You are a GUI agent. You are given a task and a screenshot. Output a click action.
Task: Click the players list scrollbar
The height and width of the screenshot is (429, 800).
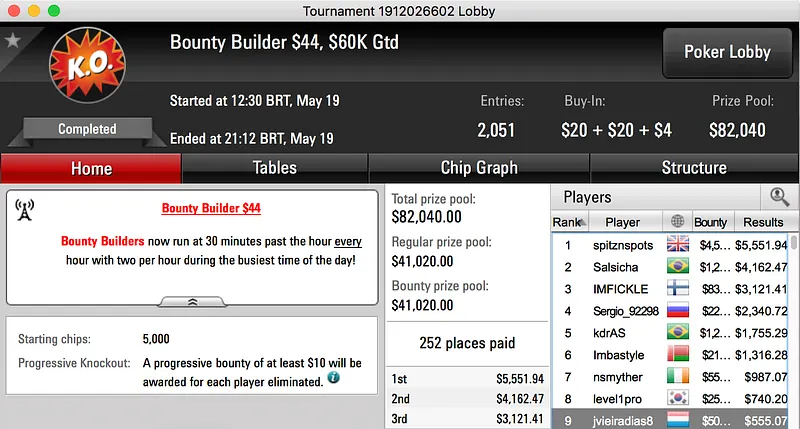(794, 330)
